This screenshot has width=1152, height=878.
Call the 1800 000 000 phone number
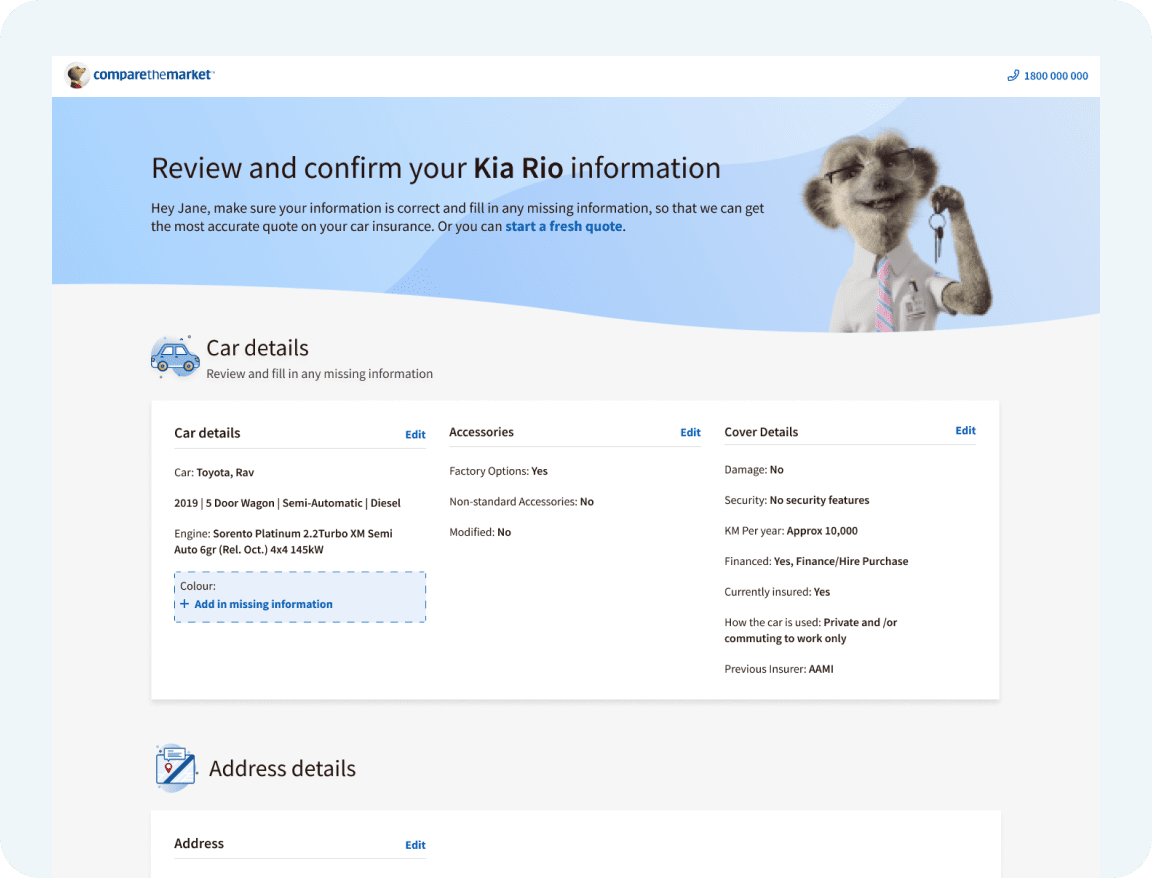pos(1055,76)
